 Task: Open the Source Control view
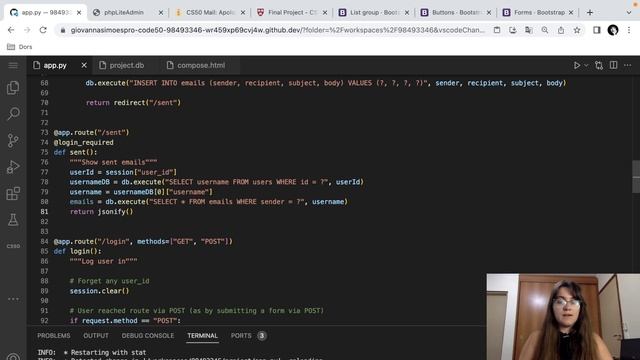click(13, 140)
